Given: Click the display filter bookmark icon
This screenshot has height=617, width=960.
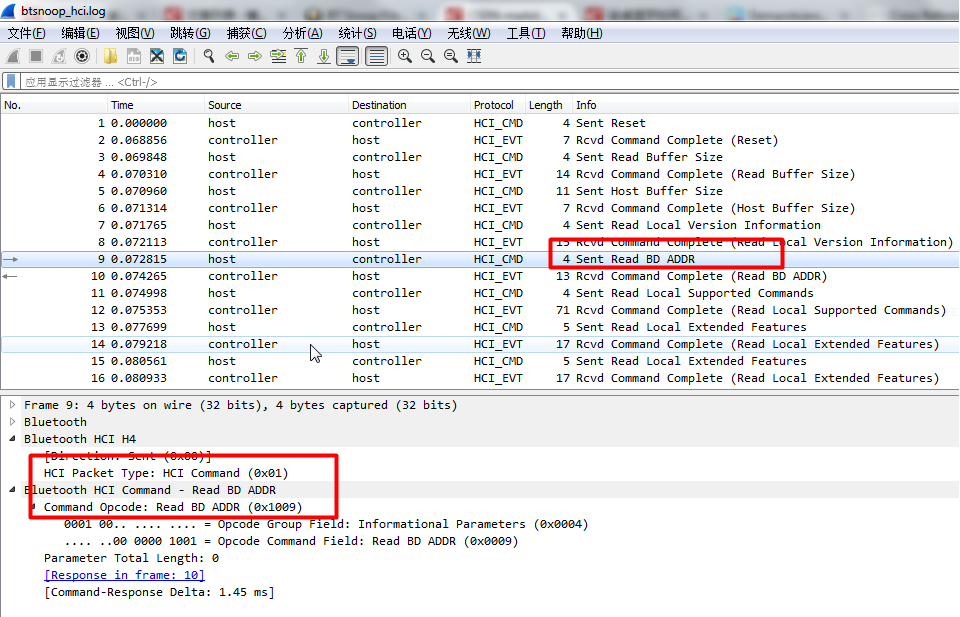Looking at the screenshot, I should point(11,81).
